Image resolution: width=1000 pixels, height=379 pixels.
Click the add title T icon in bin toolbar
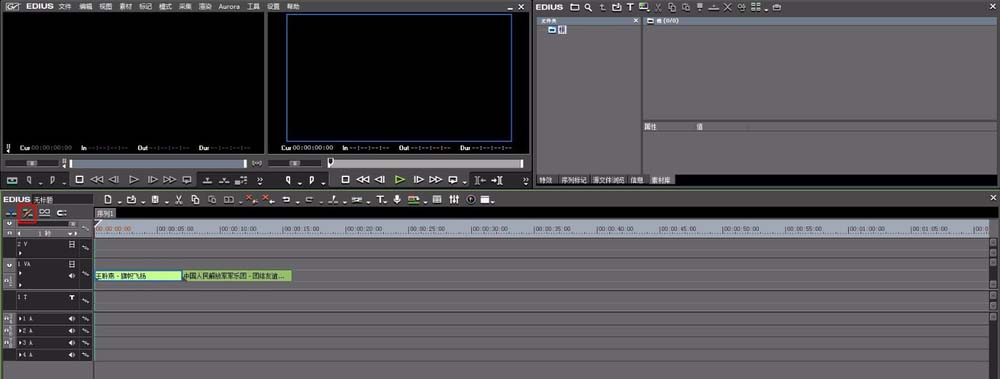[x=630, y=7]
